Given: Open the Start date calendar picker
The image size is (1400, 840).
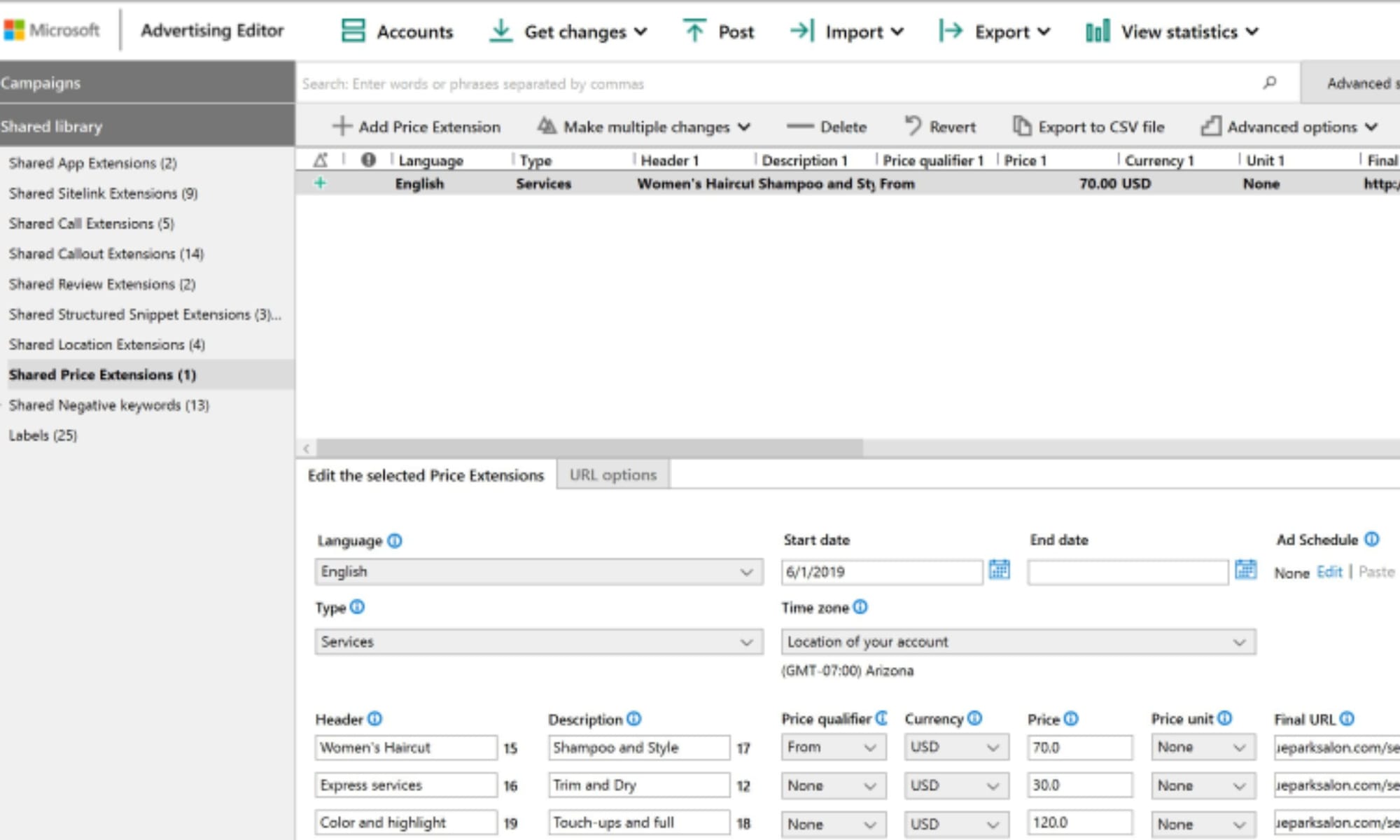Looking at the screenshot, I should click(999, 570).
